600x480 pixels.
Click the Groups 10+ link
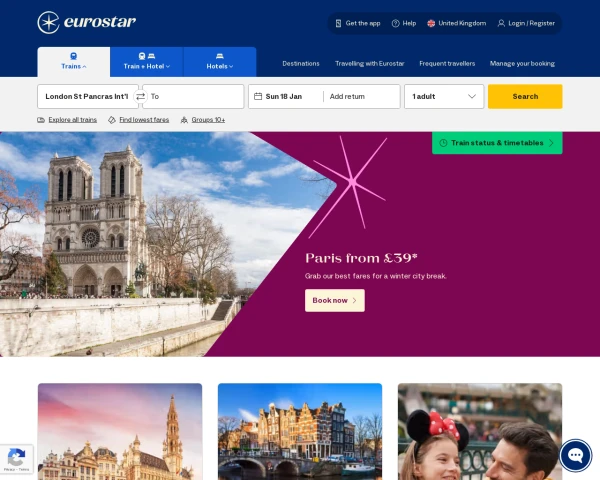208,120
